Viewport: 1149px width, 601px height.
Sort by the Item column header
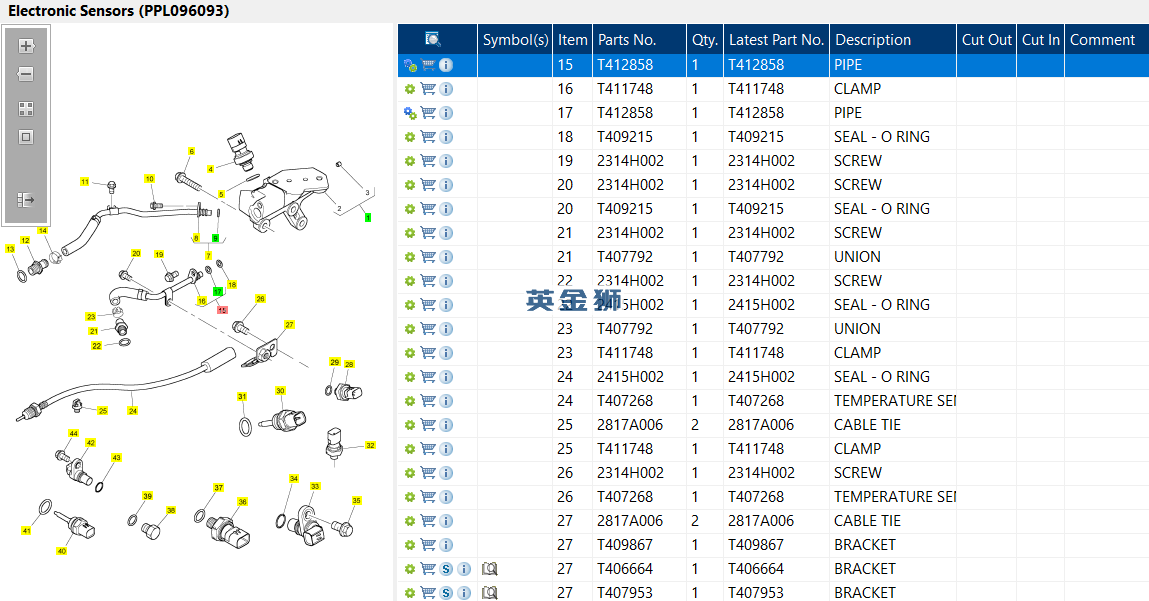click(572, 40)
